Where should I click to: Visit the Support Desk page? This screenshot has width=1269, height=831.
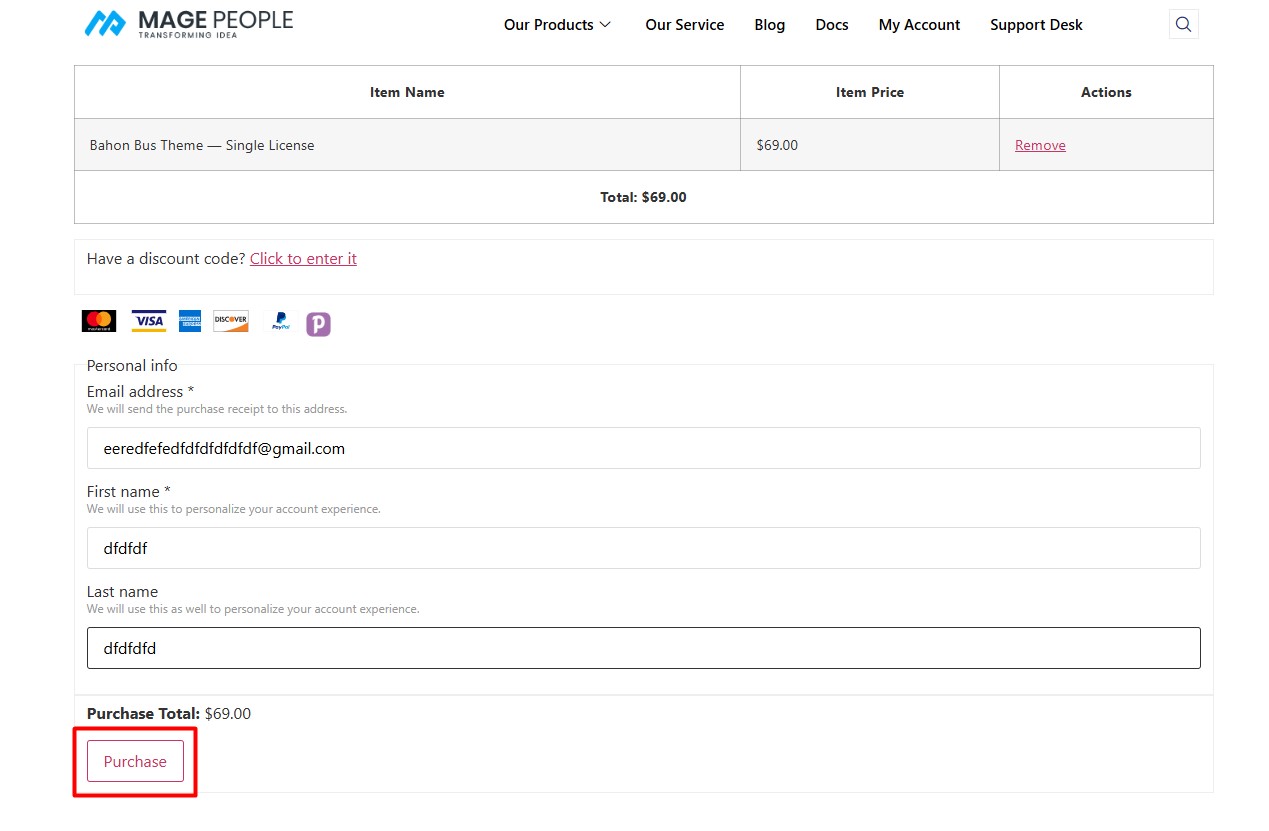(1036, 25)
